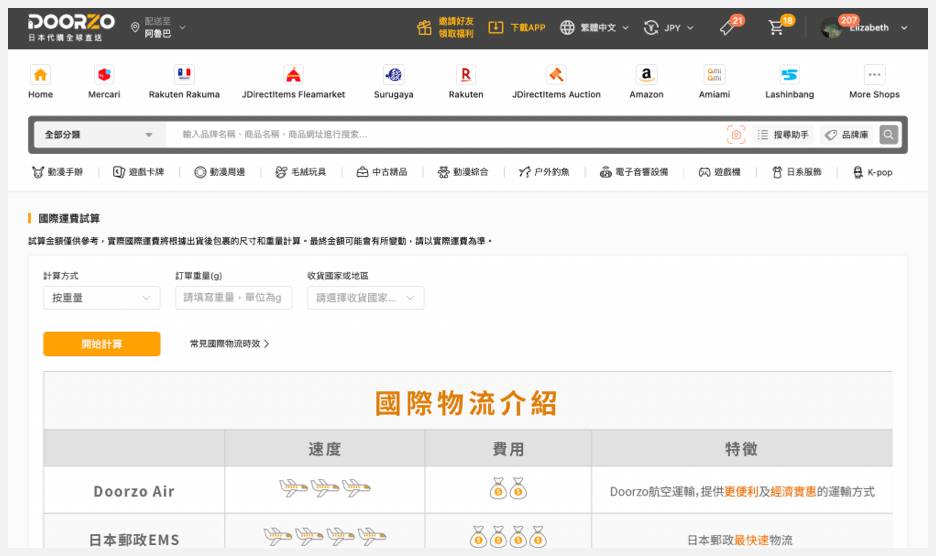Viewport: 936px width, 556px height.
Task: Select 動漫周邊 category
Action: click(x=220, y=172)
